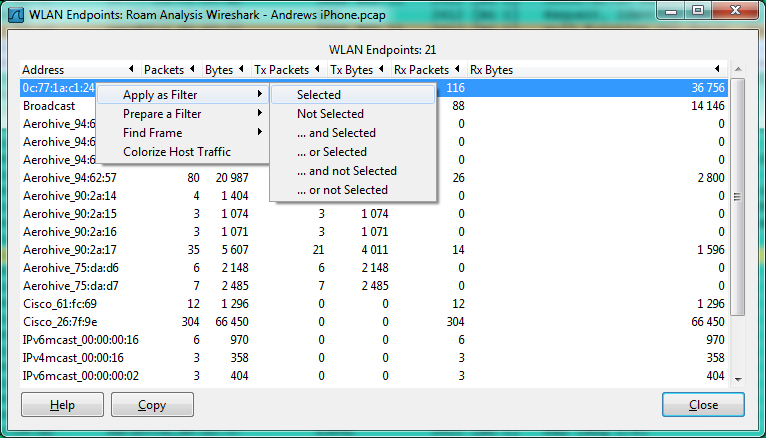Select the Aerohive_90:2a:15 row

[x=374, y=214]
